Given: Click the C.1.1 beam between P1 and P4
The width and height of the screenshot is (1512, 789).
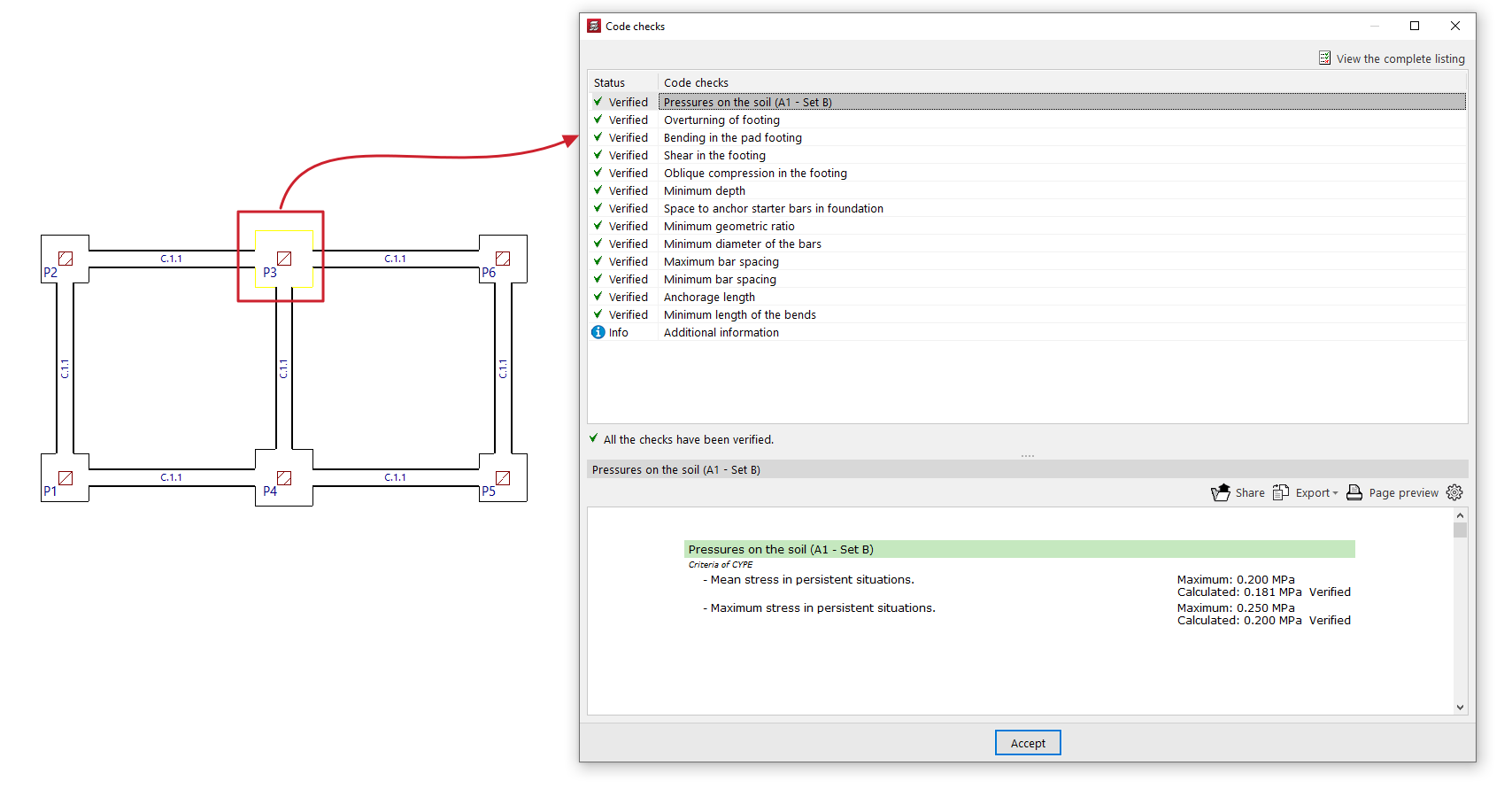Looking at the screenshot, I should point(172,478).
